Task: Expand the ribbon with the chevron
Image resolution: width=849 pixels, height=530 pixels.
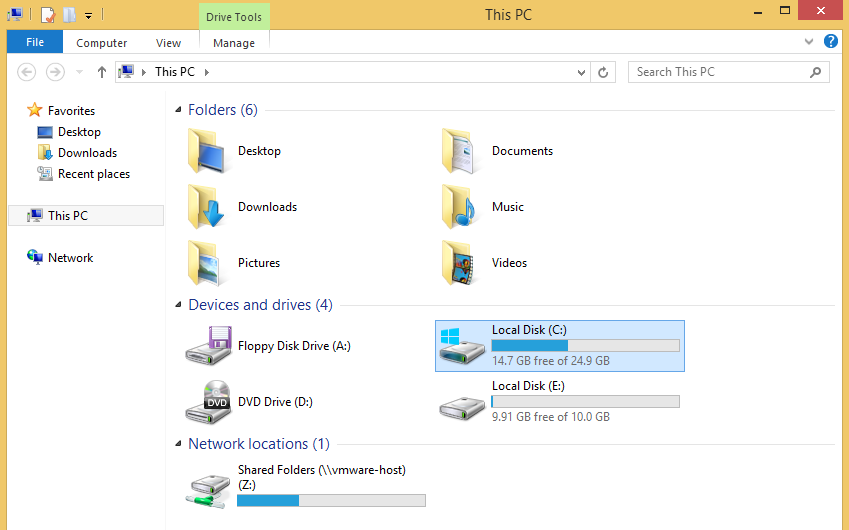Action: point(809,42)
